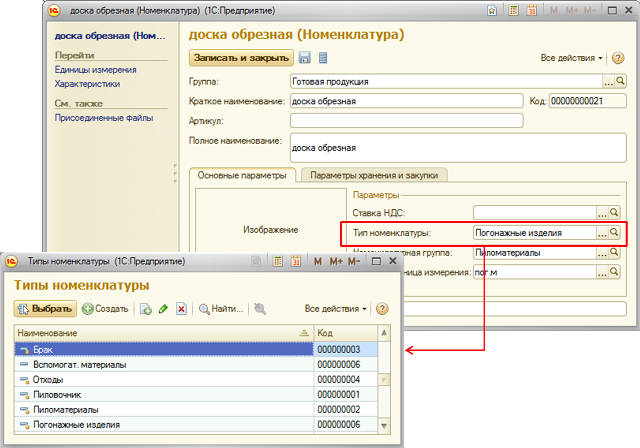Screen dimensions: 640x448
Task: Click the Найти... button in Типы номенклатуры
Action: pyautogui.click(x=221, y=309)
